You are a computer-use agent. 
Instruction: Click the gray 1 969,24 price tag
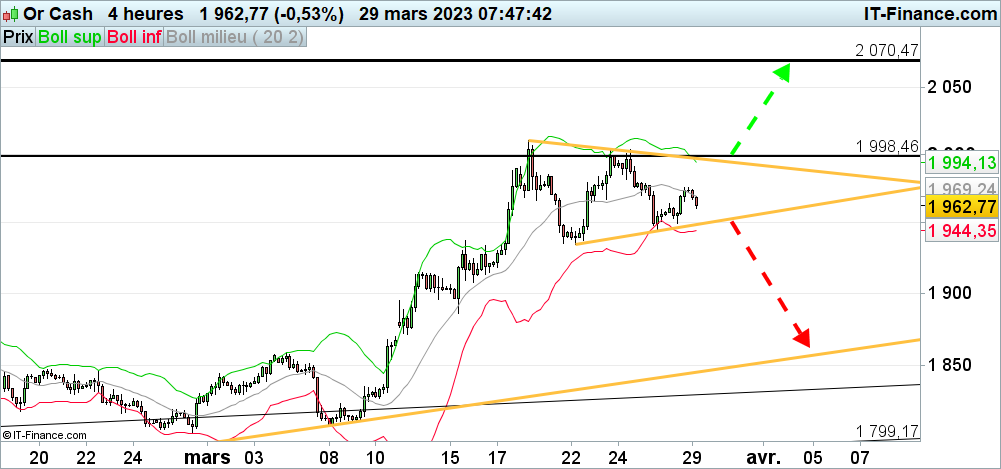(960, 188)
